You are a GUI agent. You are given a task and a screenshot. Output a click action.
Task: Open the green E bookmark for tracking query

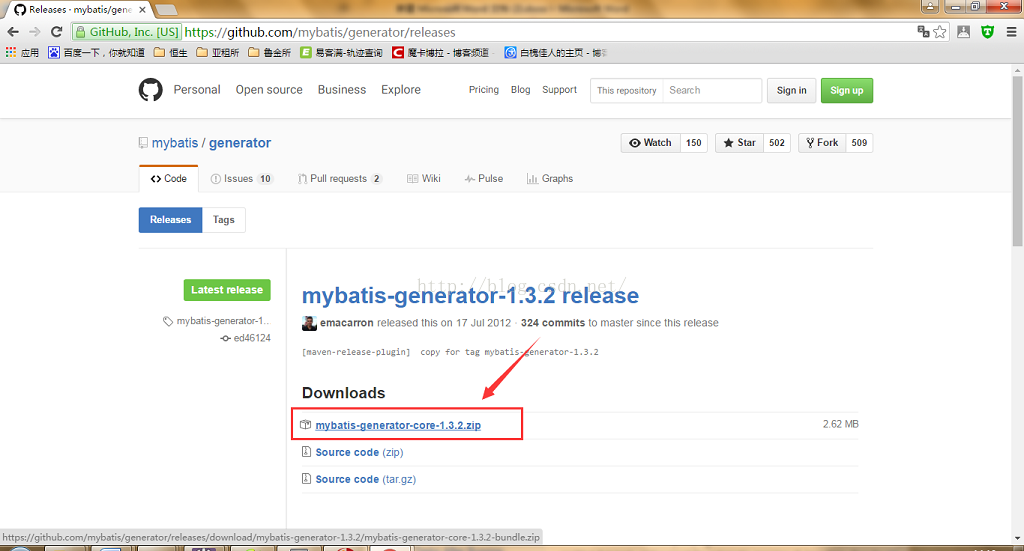[341, 52]
